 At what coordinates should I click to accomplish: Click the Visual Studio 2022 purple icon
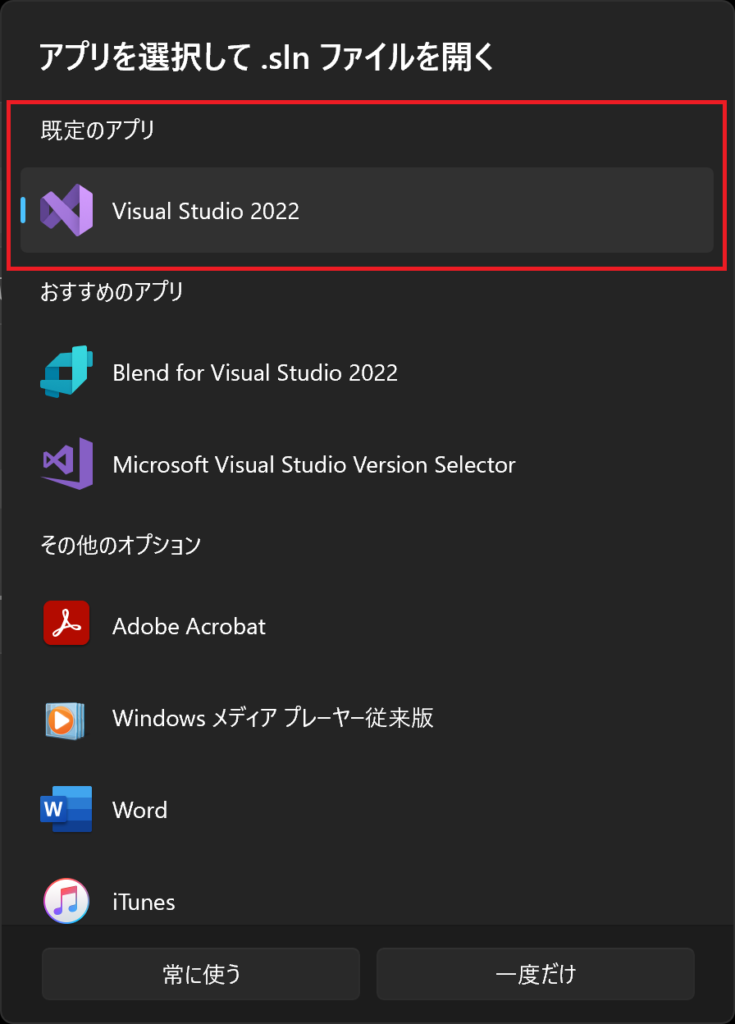pos(67,210)
